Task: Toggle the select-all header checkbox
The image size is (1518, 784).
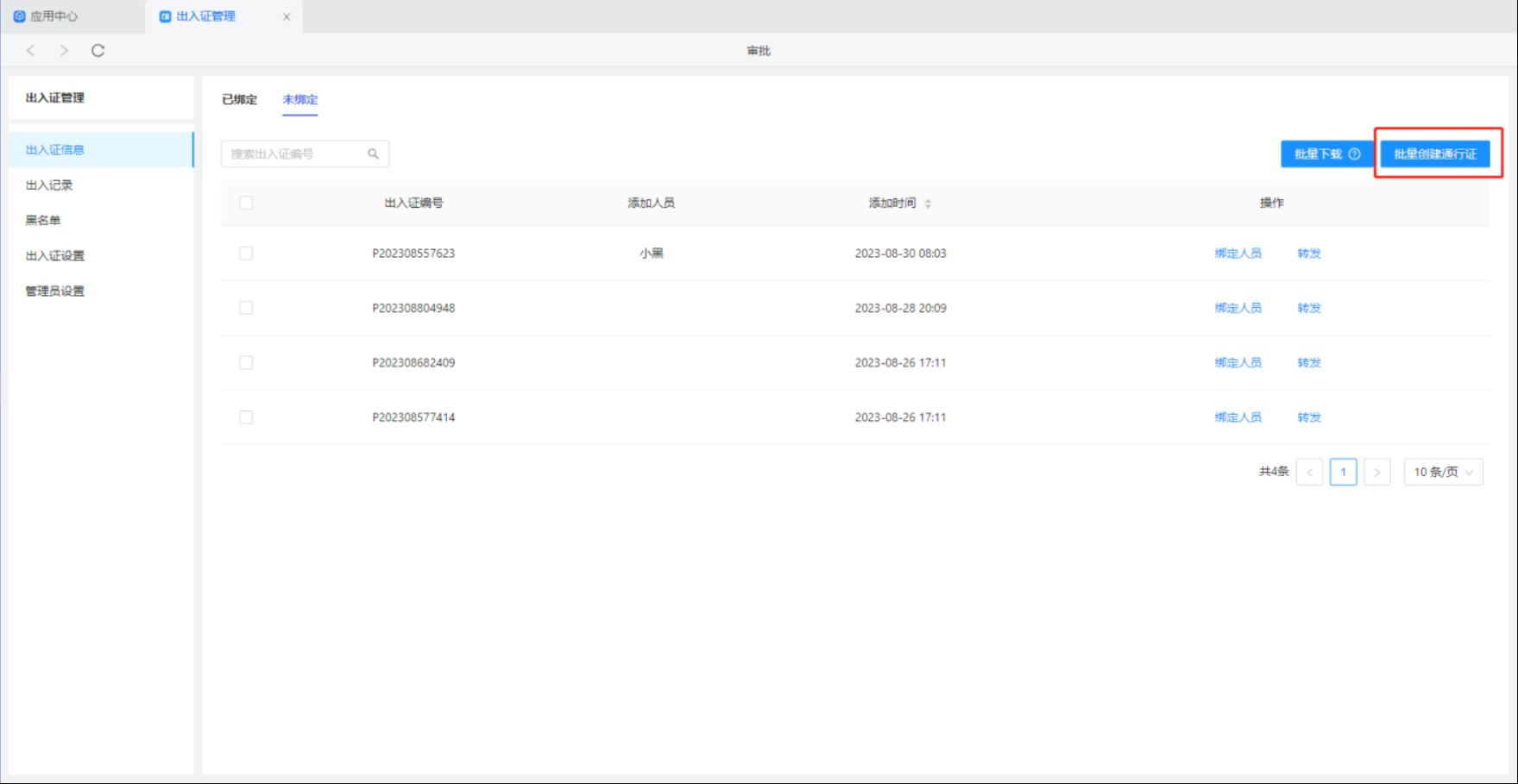Action: point(246,203)
